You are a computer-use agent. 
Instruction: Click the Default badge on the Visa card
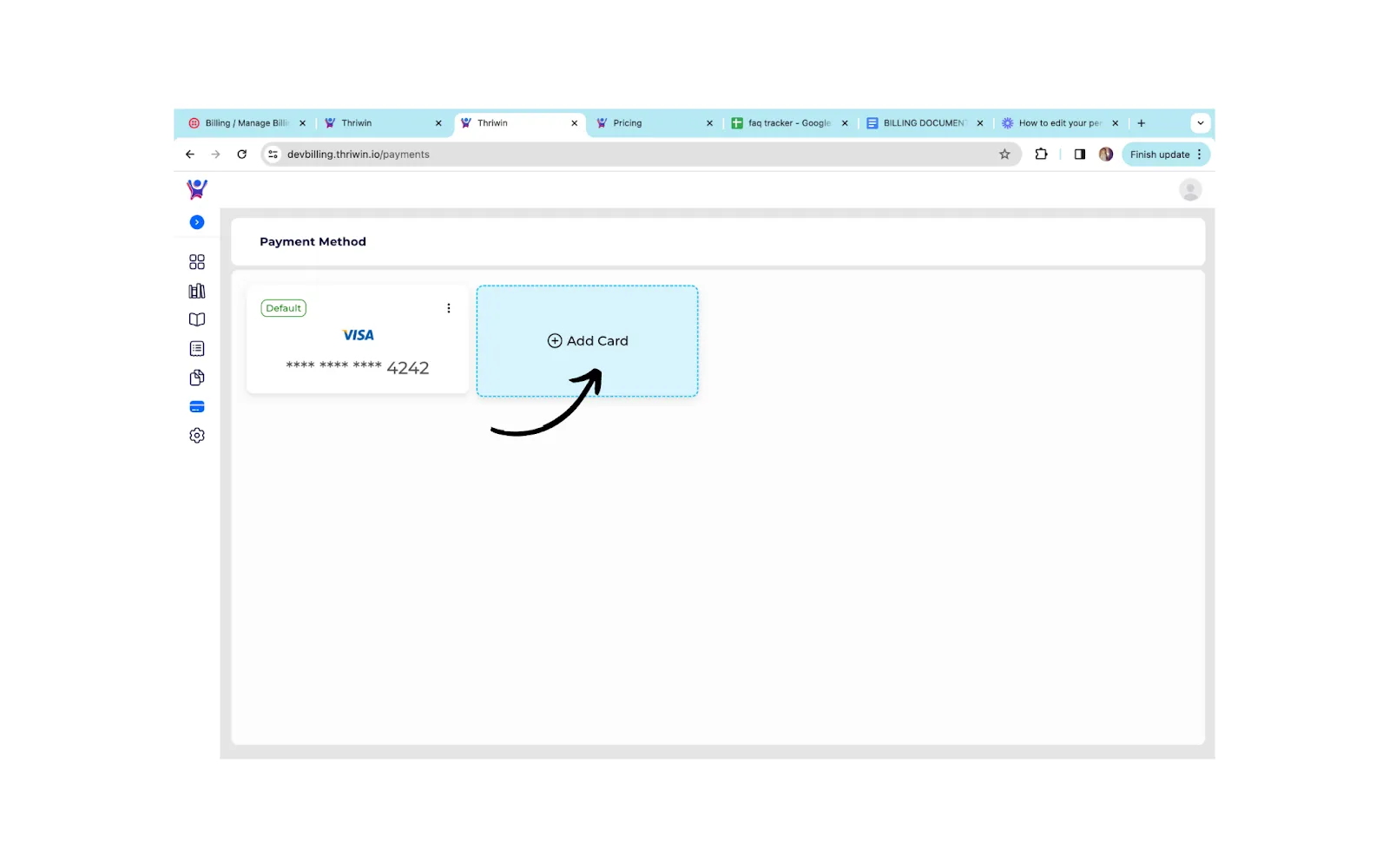click(284, 308)
